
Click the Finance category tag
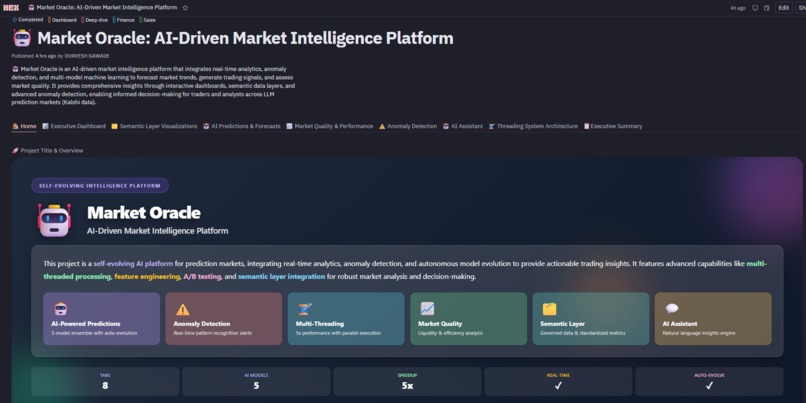(x=124, y=20)
